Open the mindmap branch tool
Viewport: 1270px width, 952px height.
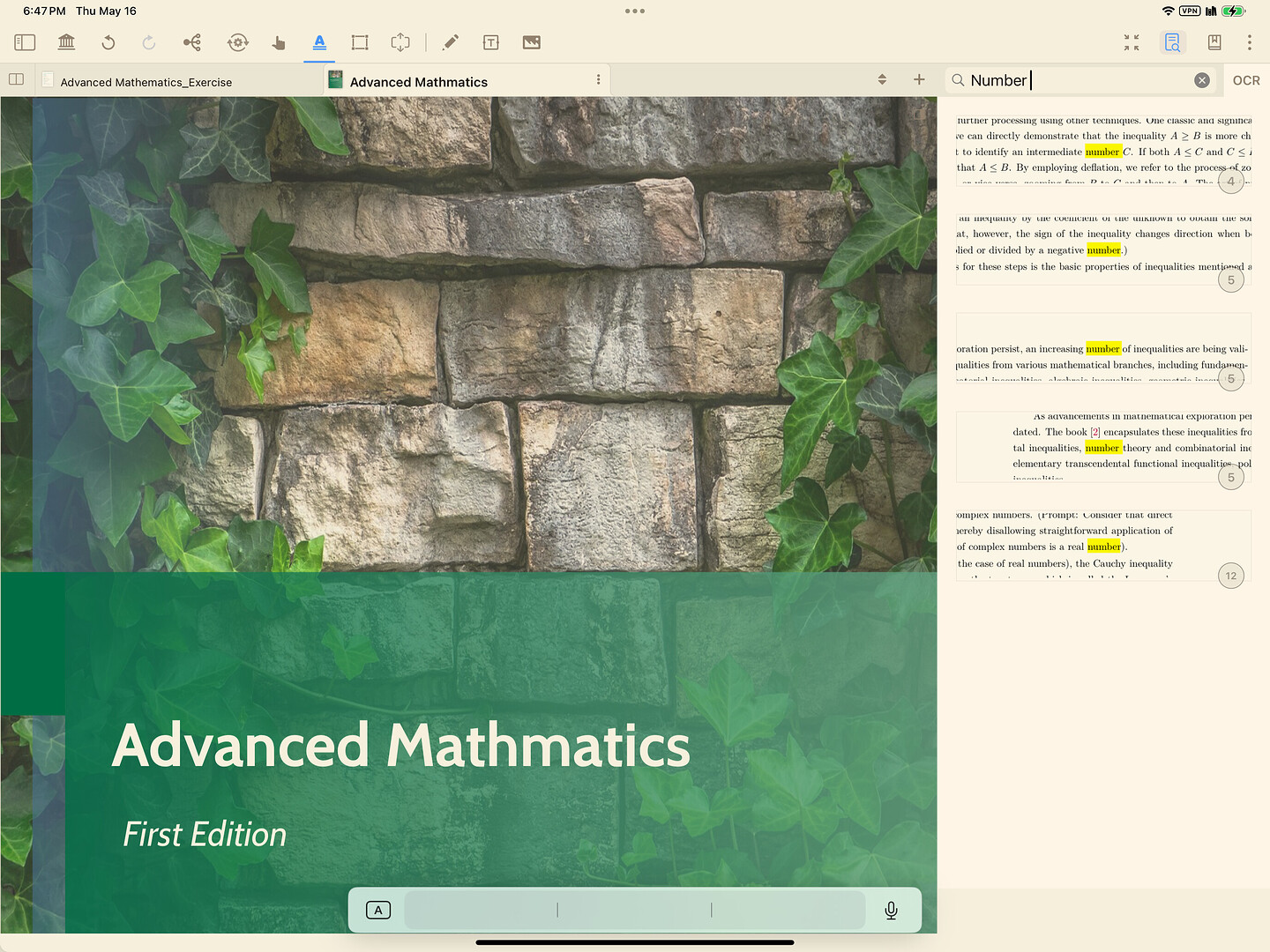click(191, 42)
